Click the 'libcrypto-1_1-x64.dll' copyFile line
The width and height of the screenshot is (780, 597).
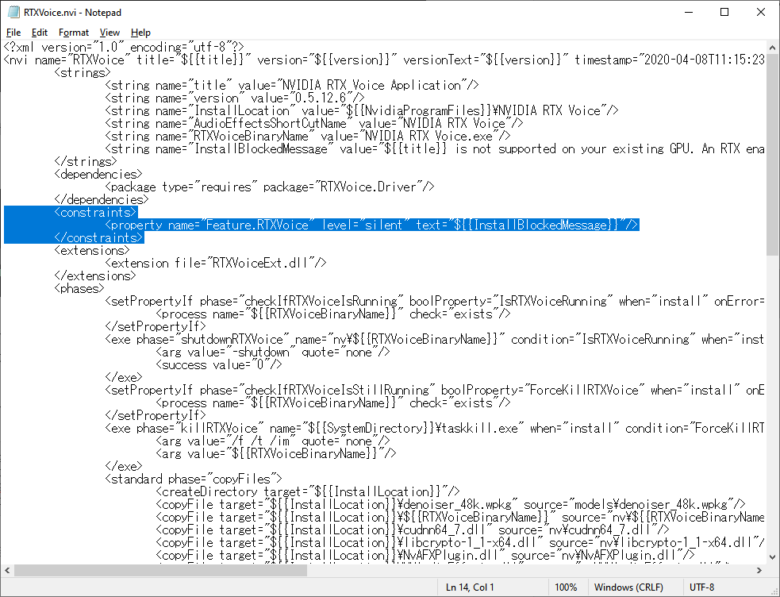460,543
